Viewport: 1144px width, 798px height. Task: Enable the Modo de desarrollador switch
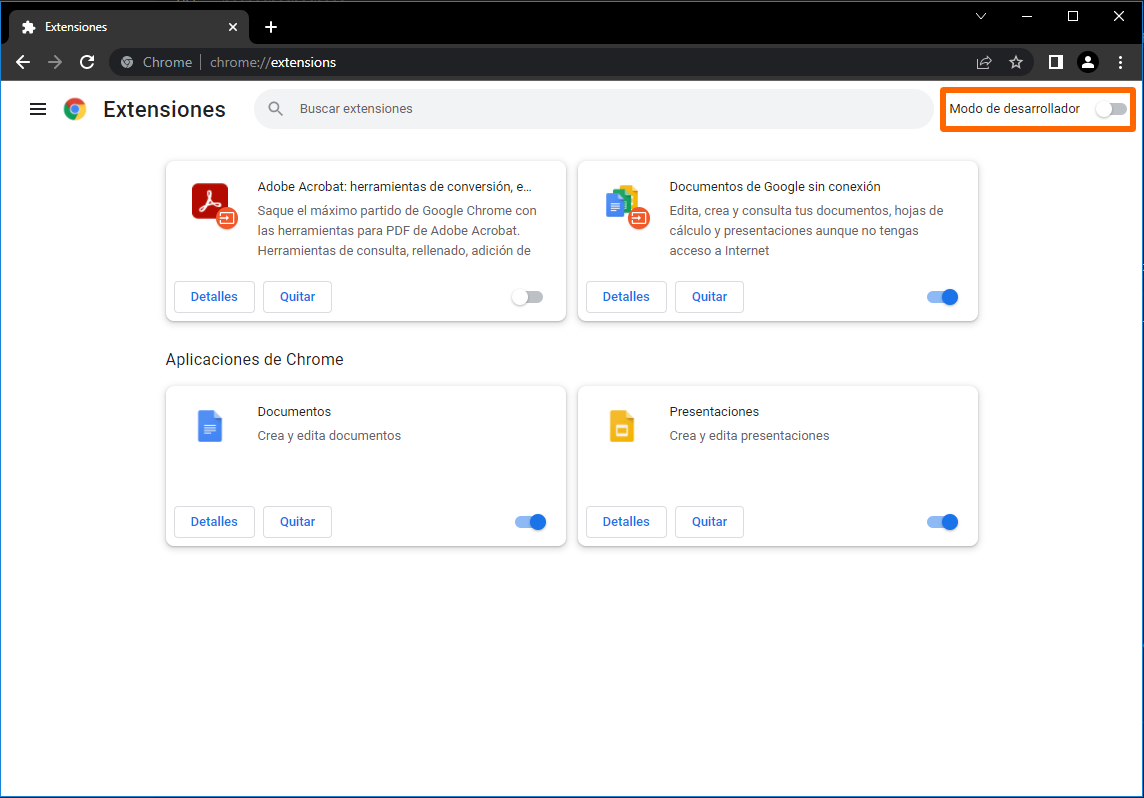point(1111,109)
